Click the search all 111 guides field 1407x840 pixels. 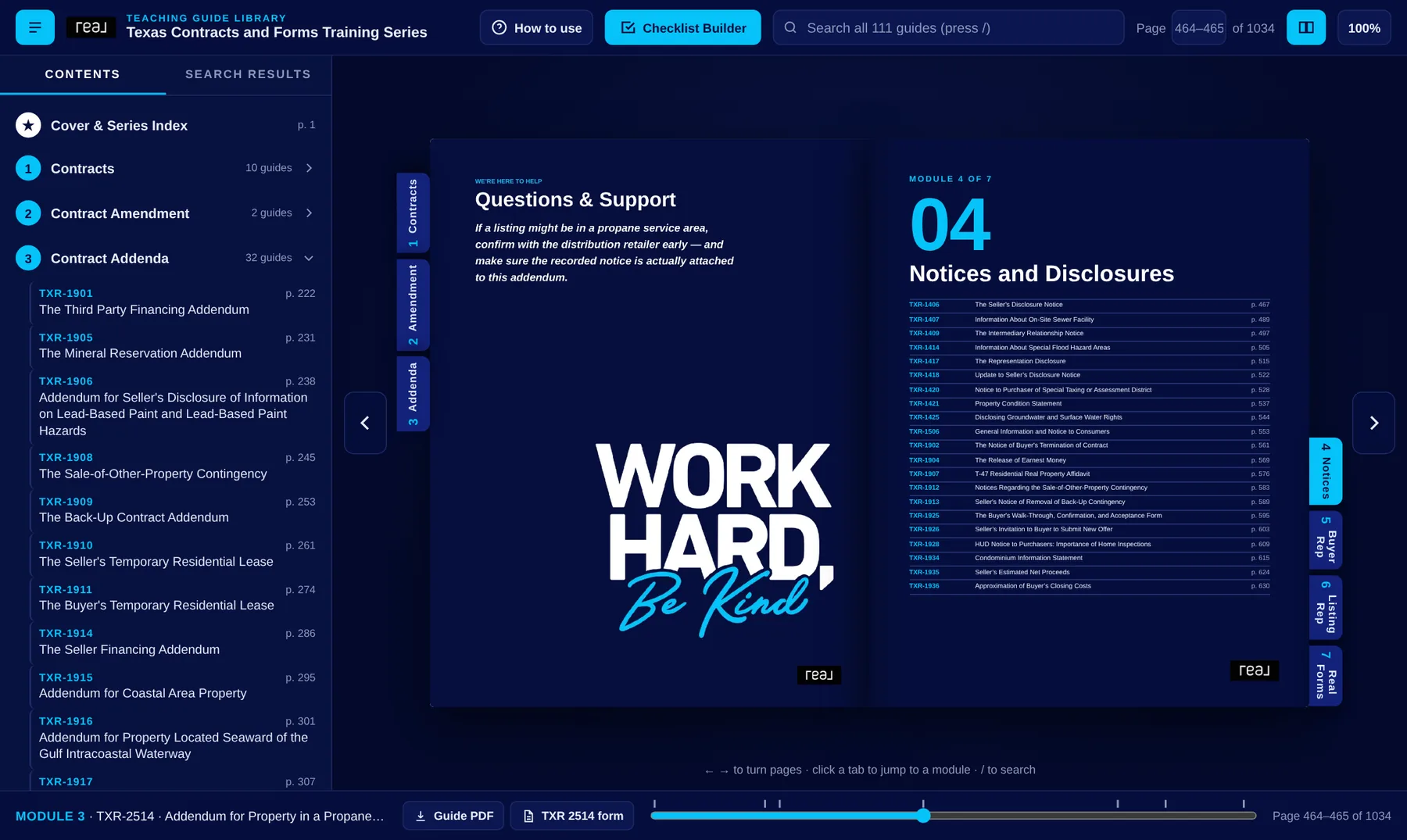pyautogui.click(x=948, y=27)
